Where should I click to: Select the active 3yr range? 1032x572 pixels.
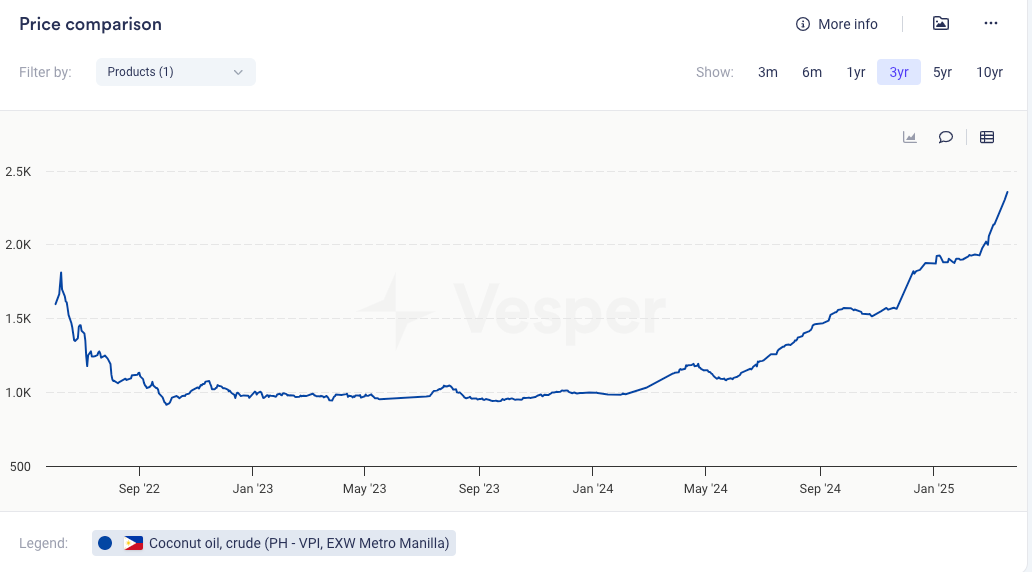[x=899, y=72]
